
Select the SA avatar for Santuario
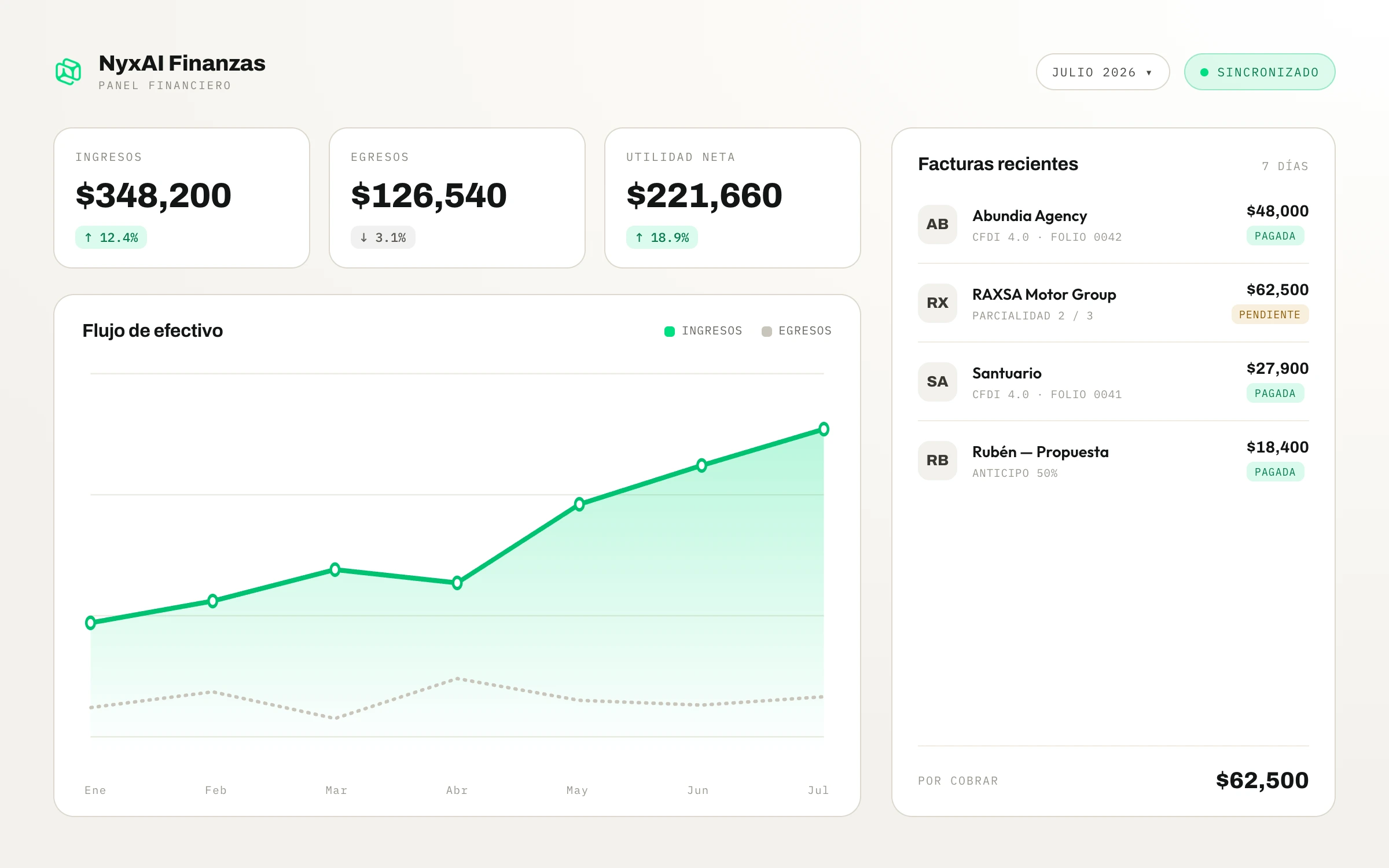pyautogui.click(x=937, y=382)
